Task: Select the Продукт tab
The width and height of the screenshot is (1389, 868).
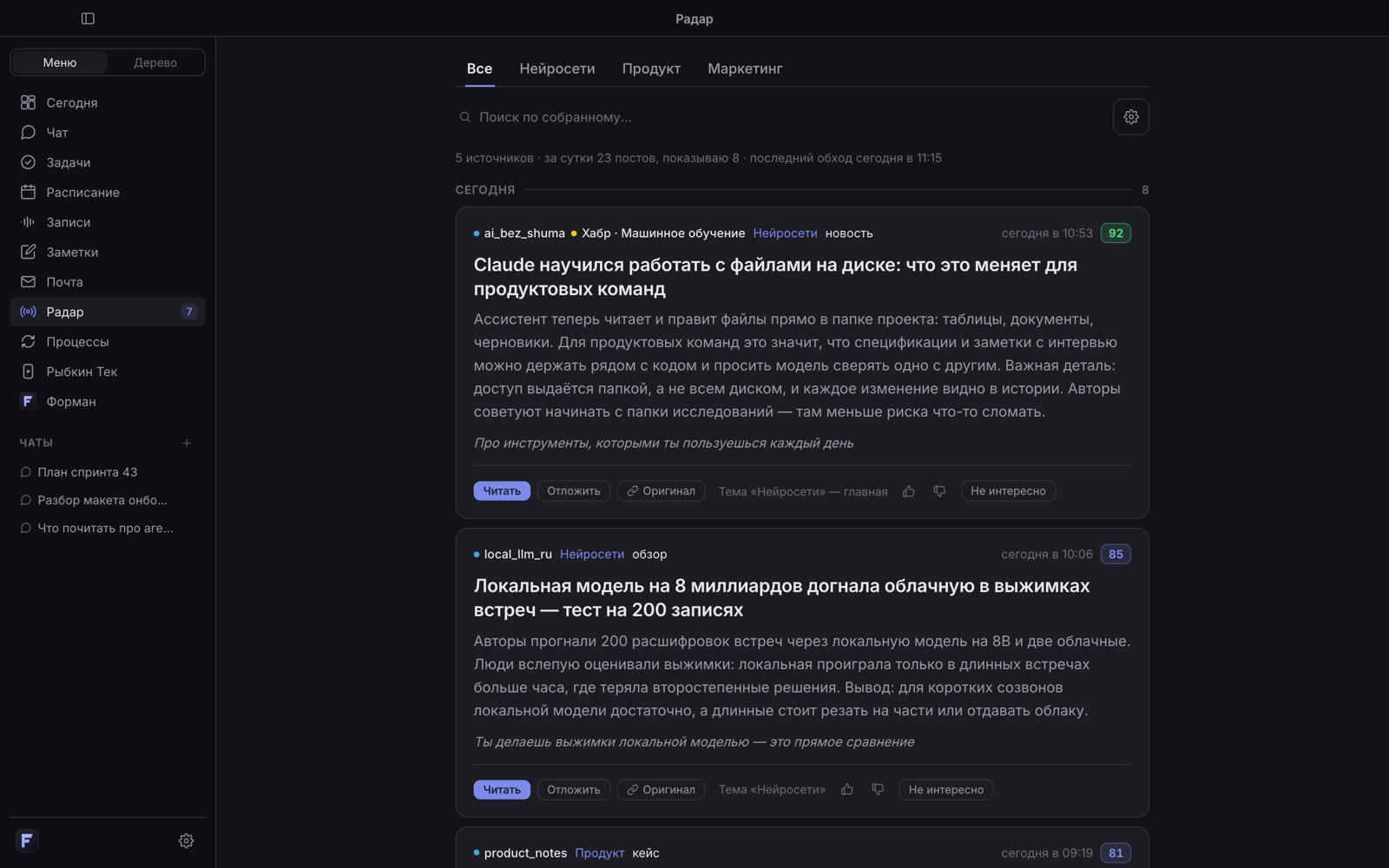Action: tap(651, 69)
